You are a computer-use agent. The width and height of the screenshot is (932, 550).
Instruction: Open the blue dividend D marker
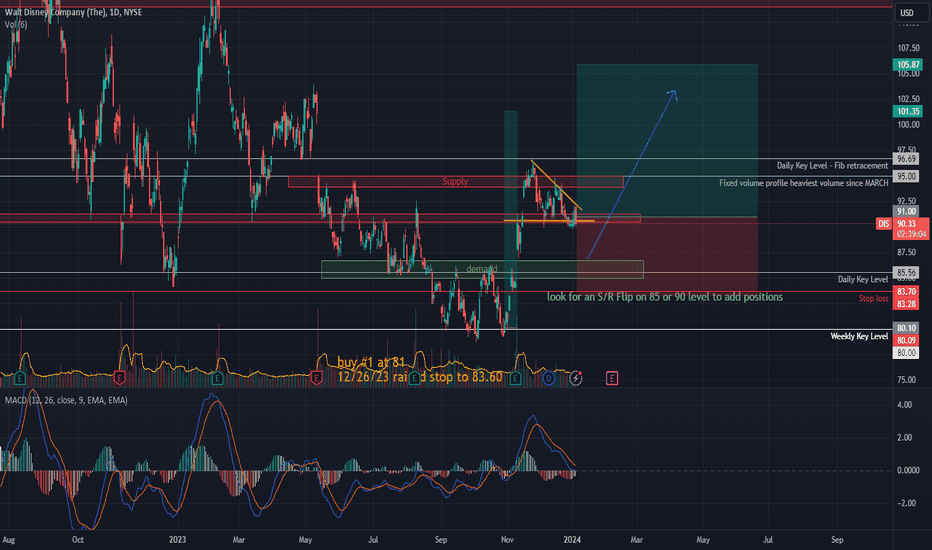[x=549, y=378]
